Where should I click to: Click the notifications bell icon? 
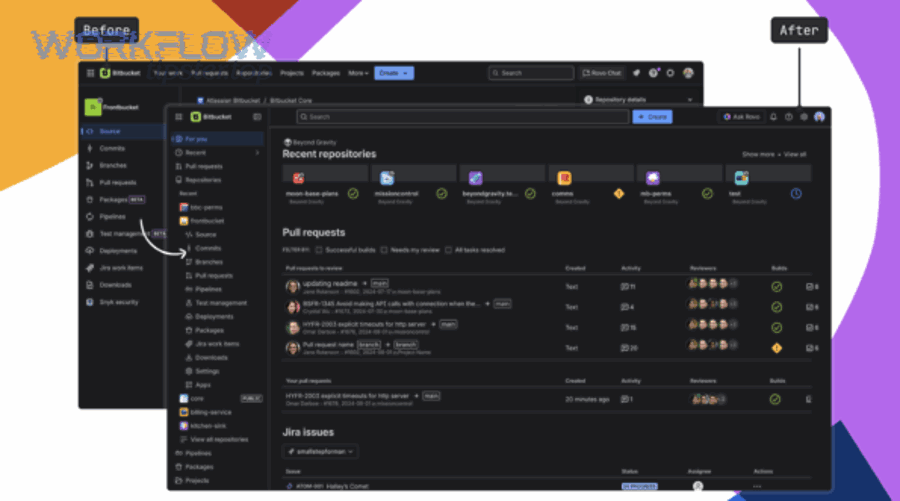pyautogui.click(x=774, y=117)
